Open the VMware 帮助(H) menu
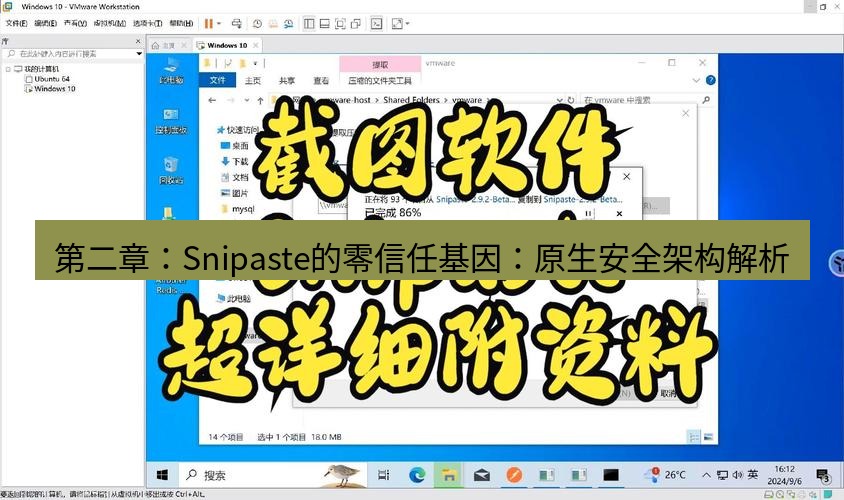The height and width of the screenshot is (500, 844). coord(181,24)
